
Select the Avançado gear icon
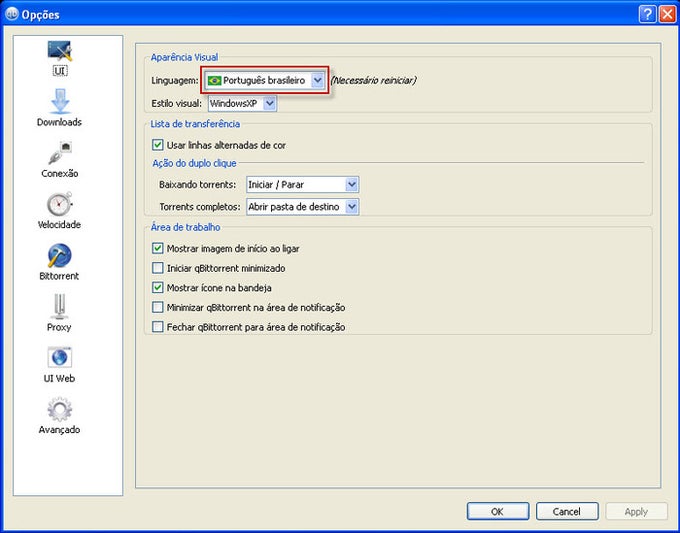click(59, 409)
